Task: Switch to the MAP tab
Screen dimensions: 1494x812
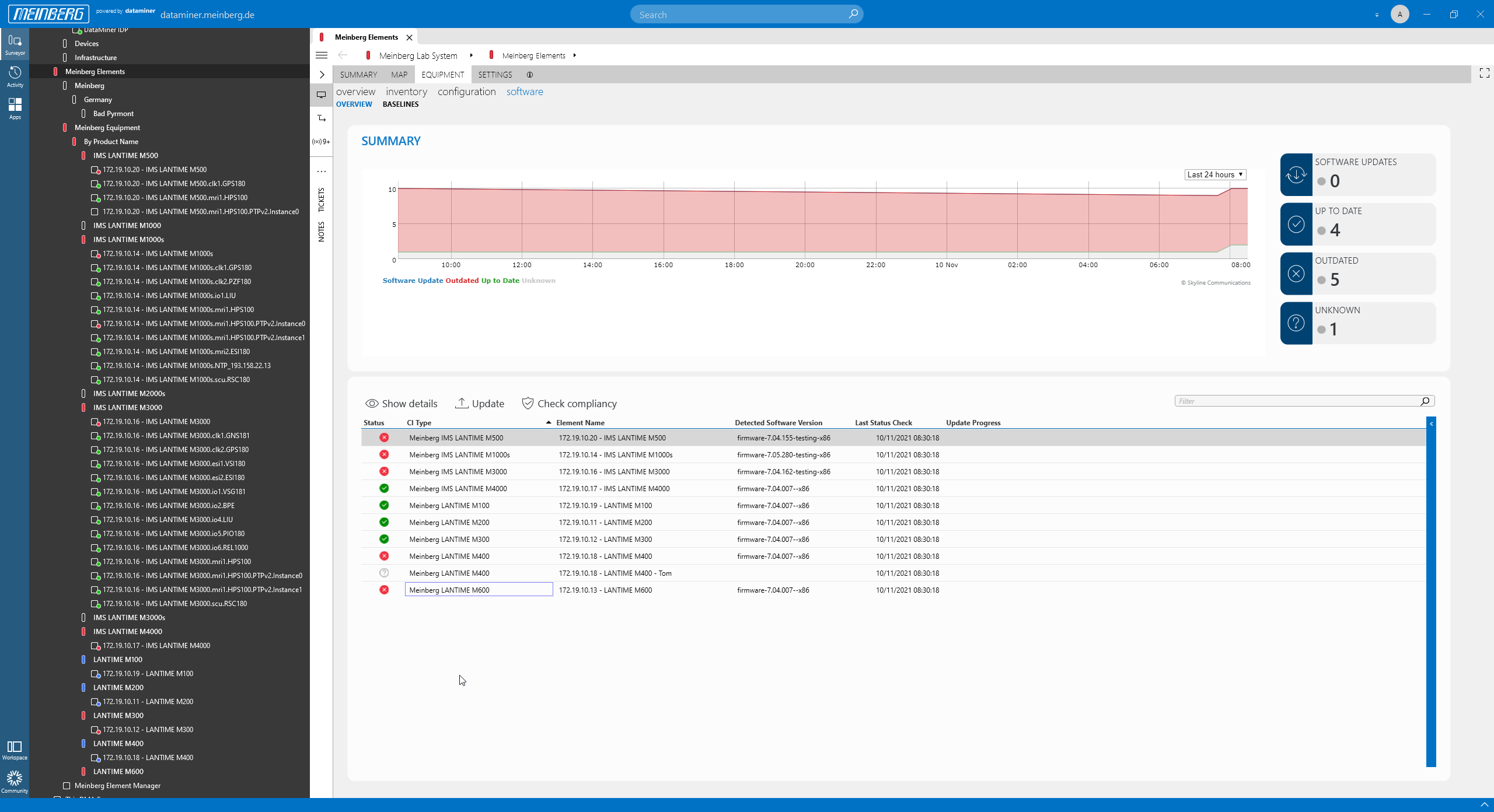Action: (399, 75)
